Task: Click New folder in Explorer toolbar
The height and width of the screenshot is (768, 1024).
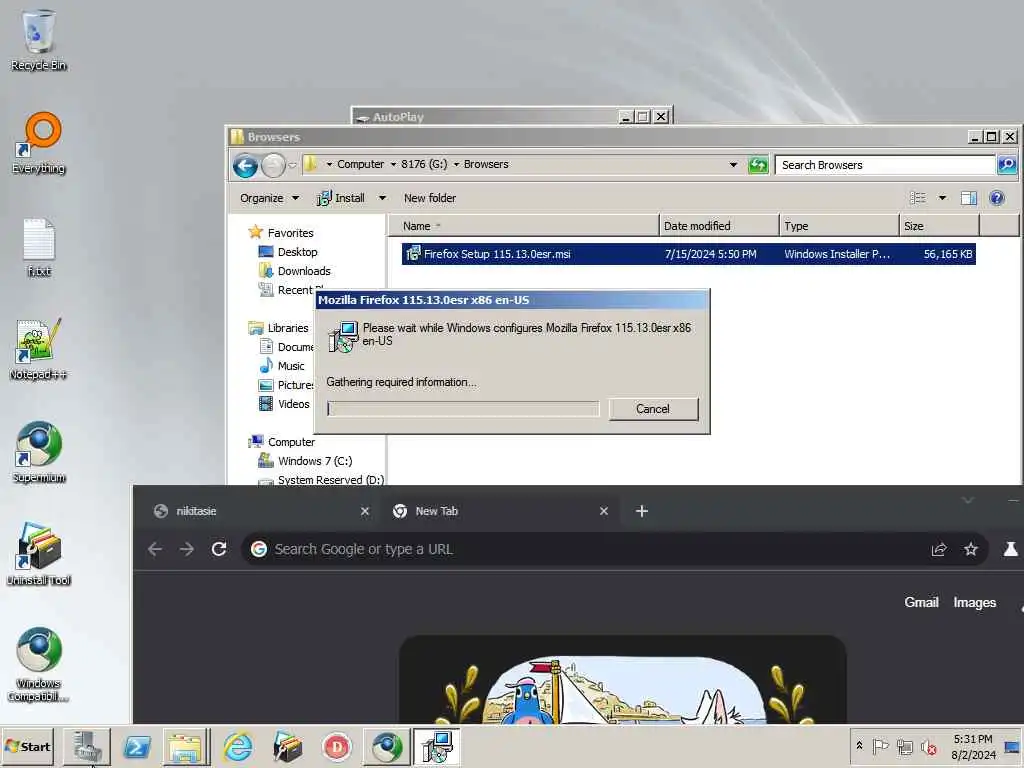Action: pos(430,198)
